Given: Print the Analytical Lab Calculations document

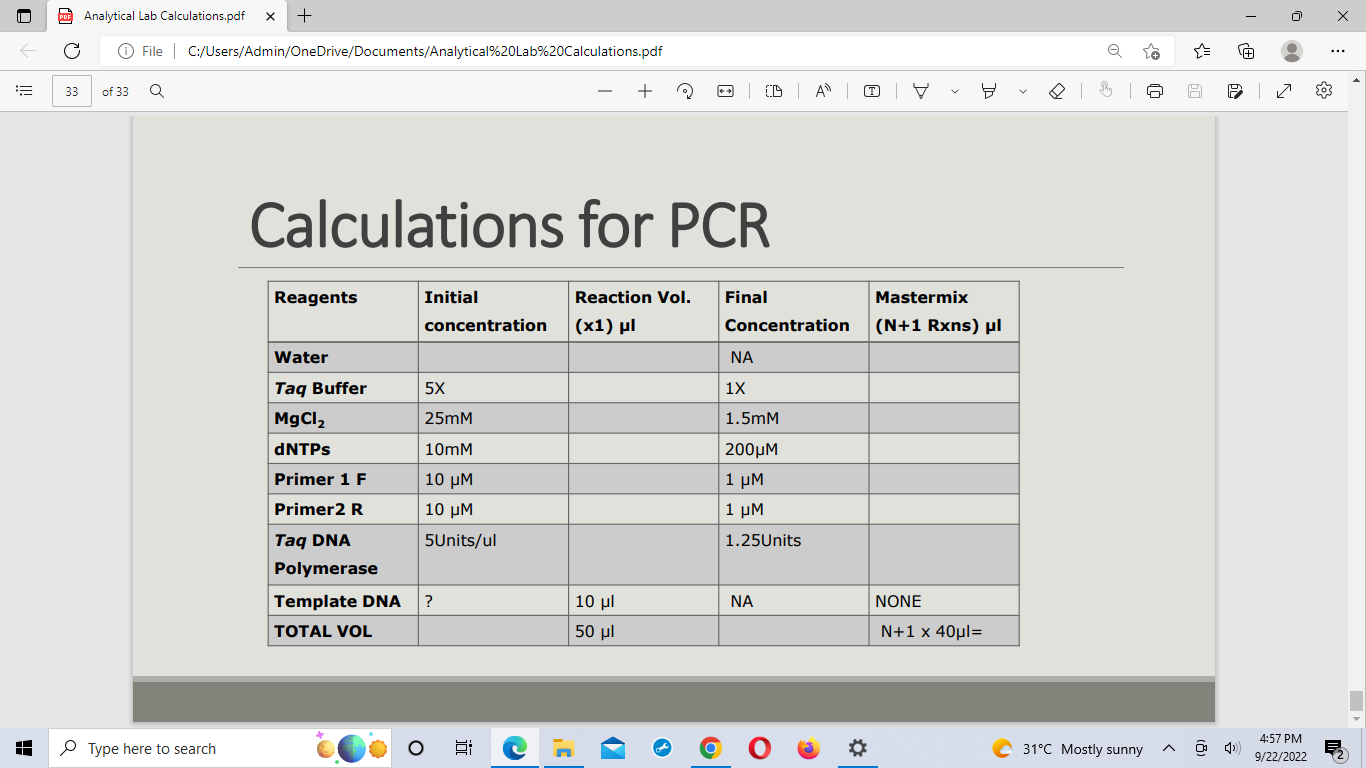Looking at the screenshot, I should pyautogui.click(x=1154, y=91).
